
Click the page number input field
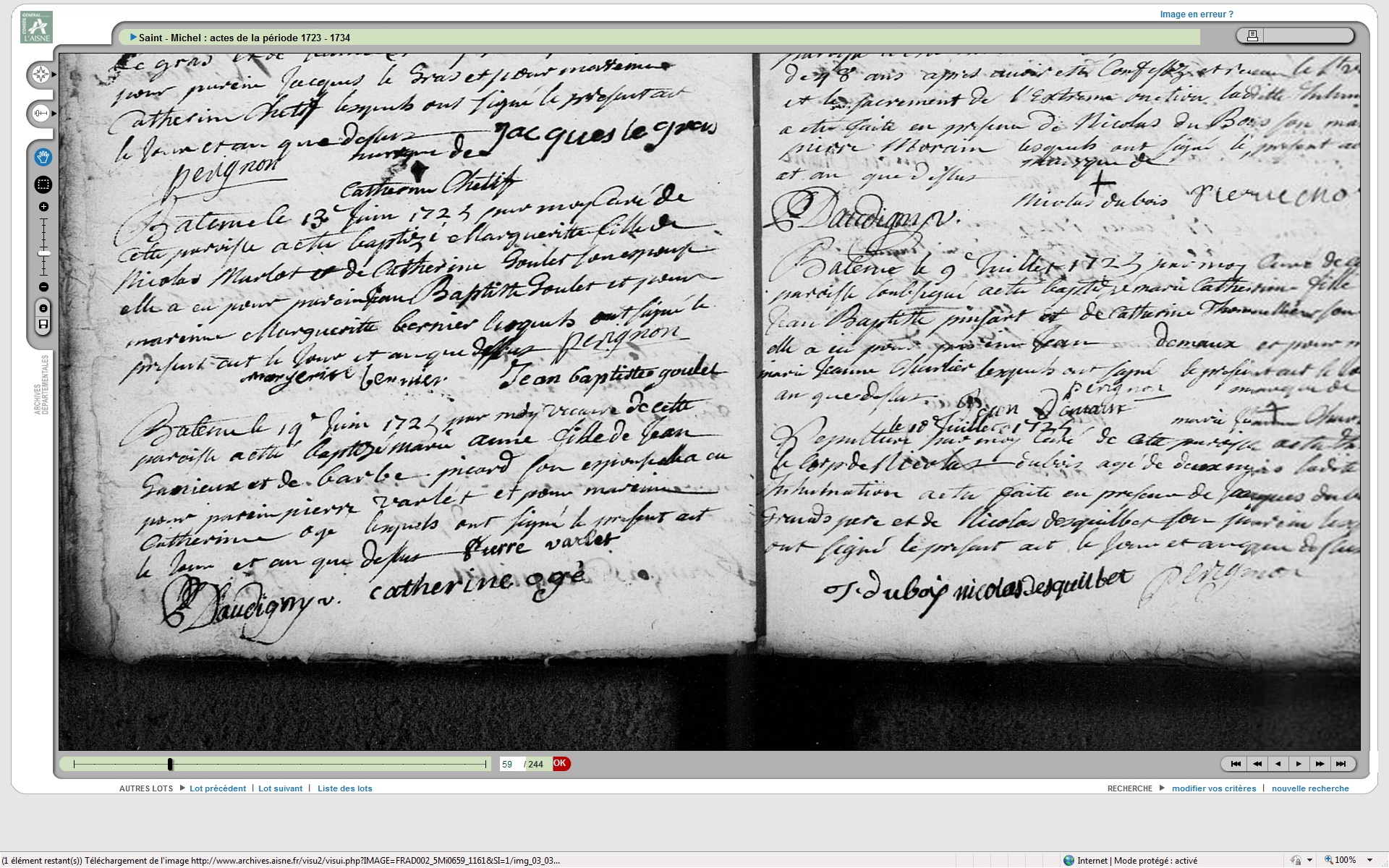pyautogui.click(x=510, y=764)
